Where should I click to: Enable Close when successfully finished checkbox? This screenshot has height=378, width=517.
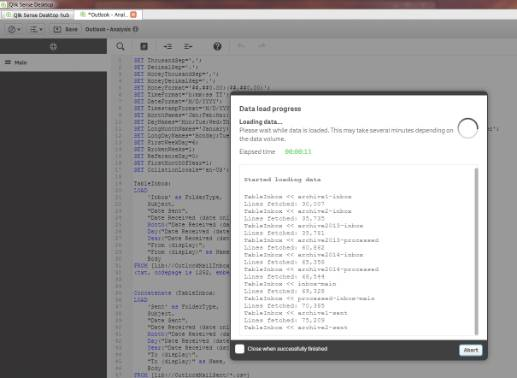click(x=240, y=349)
